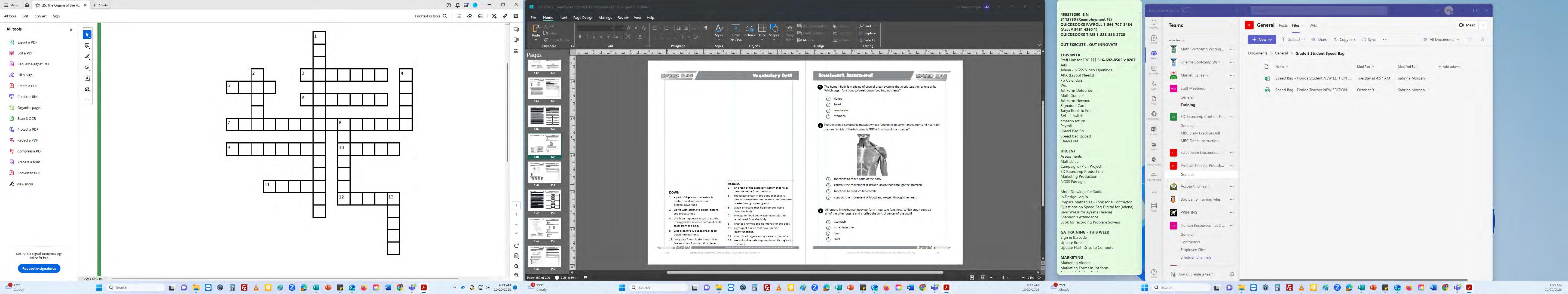Viewport: 1568px width, 294px height.
Task: Open the Page Design ribbon tab
Action: coord(583,18)
